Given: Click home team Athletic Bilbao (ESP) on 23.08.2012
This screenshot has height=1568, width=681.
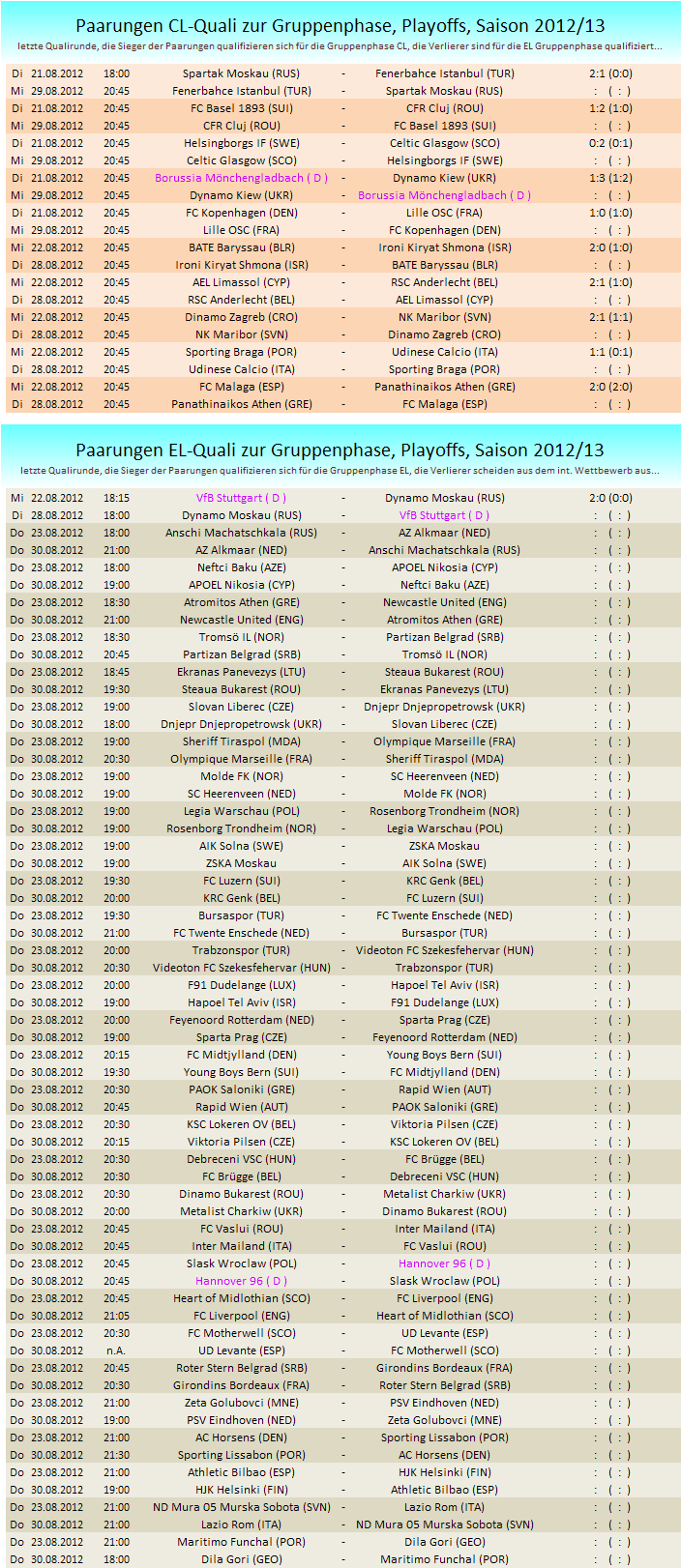Looking at the screenshot, I should 241,1472.
